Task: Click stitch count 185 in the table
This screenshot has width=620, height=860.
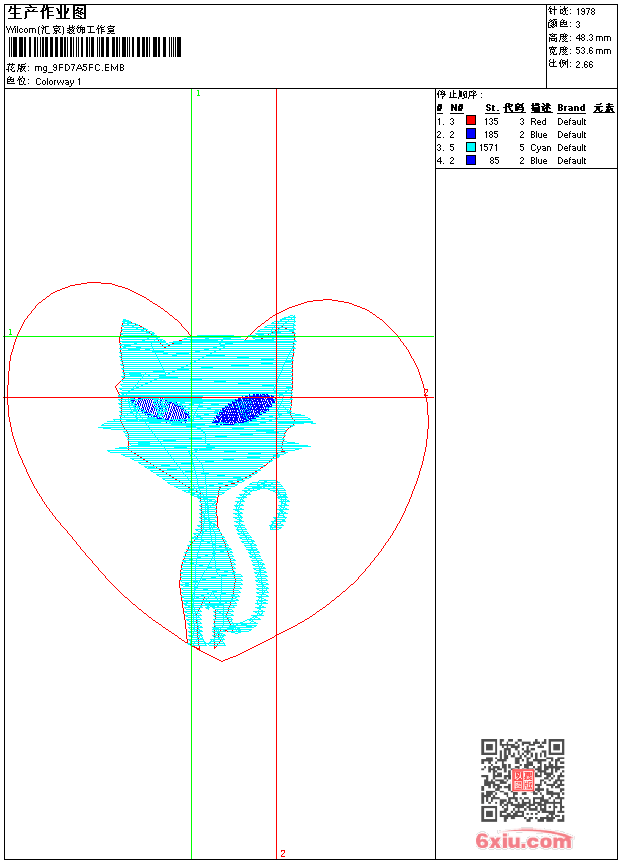Action: coord(491,135)
